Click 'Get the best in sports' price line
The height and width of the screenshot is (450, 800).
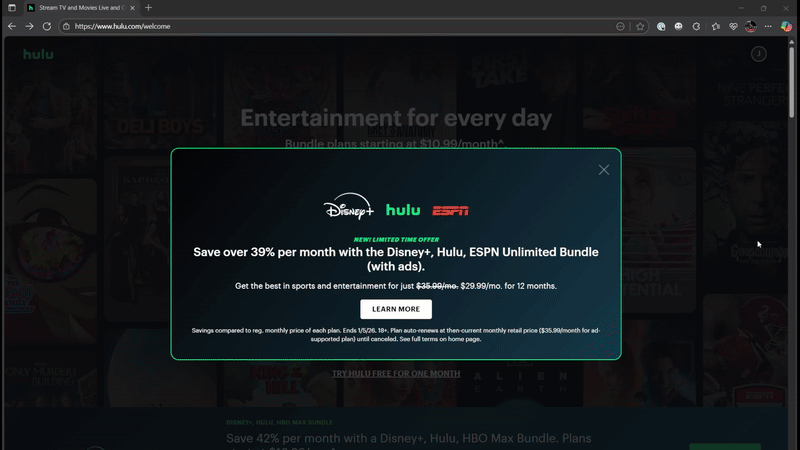click(x=396, y=286)
